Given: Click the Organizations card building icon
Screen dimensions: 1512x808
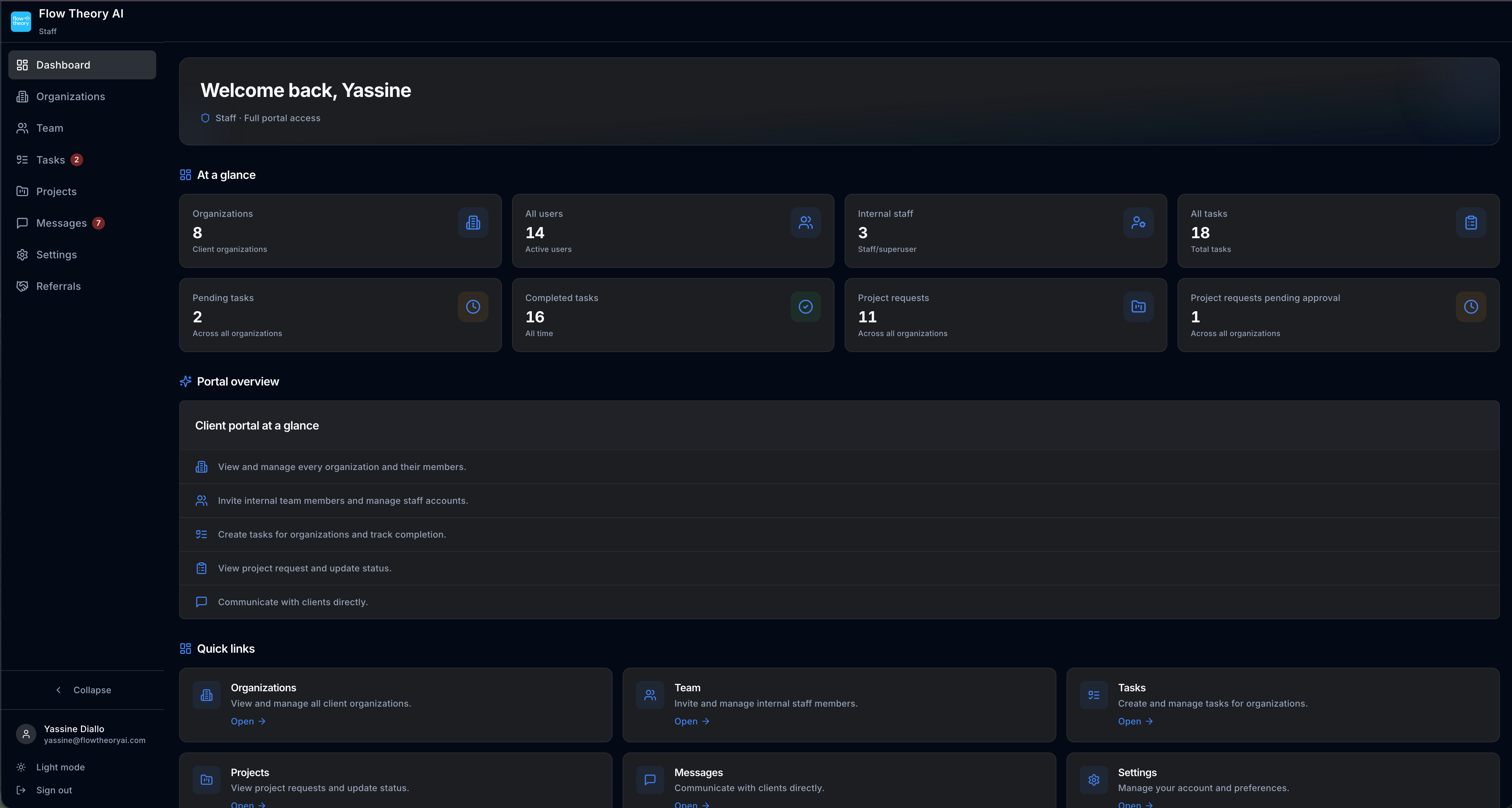Looking at the screenshot, I should coord(473,222).
